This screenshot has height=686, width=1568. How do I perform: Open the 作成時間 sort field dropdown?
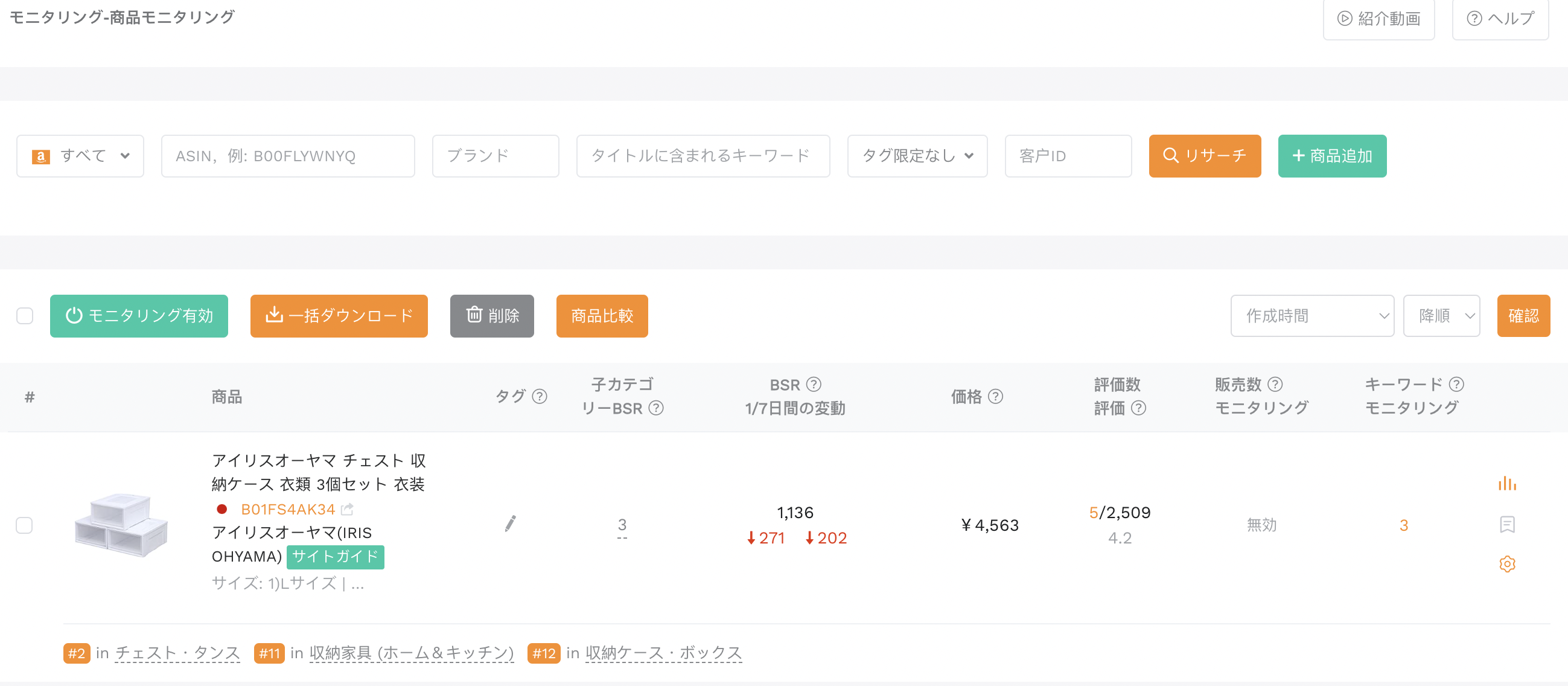coord(1312,316)
